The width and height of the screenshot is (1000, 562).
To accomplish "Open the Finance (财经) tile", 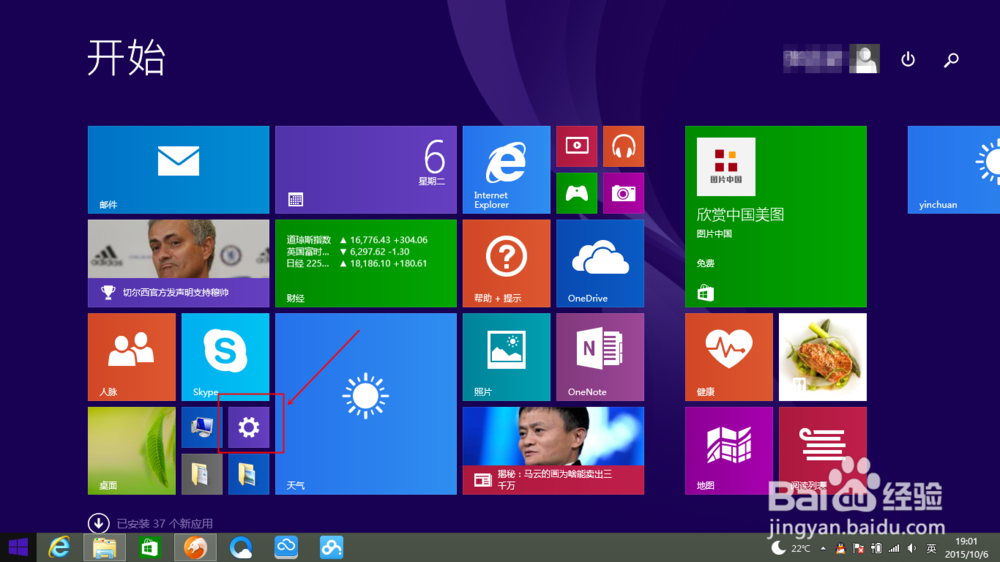I will (x=366, y=263).
